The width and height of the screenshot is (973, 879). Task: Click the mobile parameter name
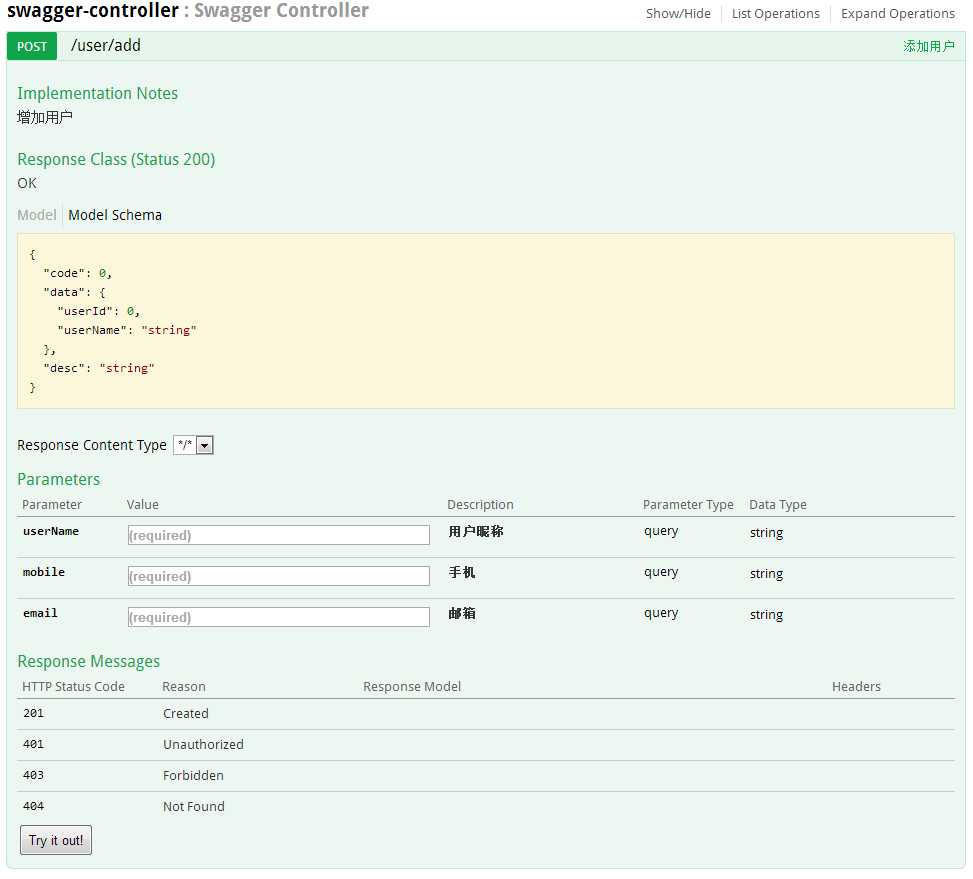(x=44, y=573)
